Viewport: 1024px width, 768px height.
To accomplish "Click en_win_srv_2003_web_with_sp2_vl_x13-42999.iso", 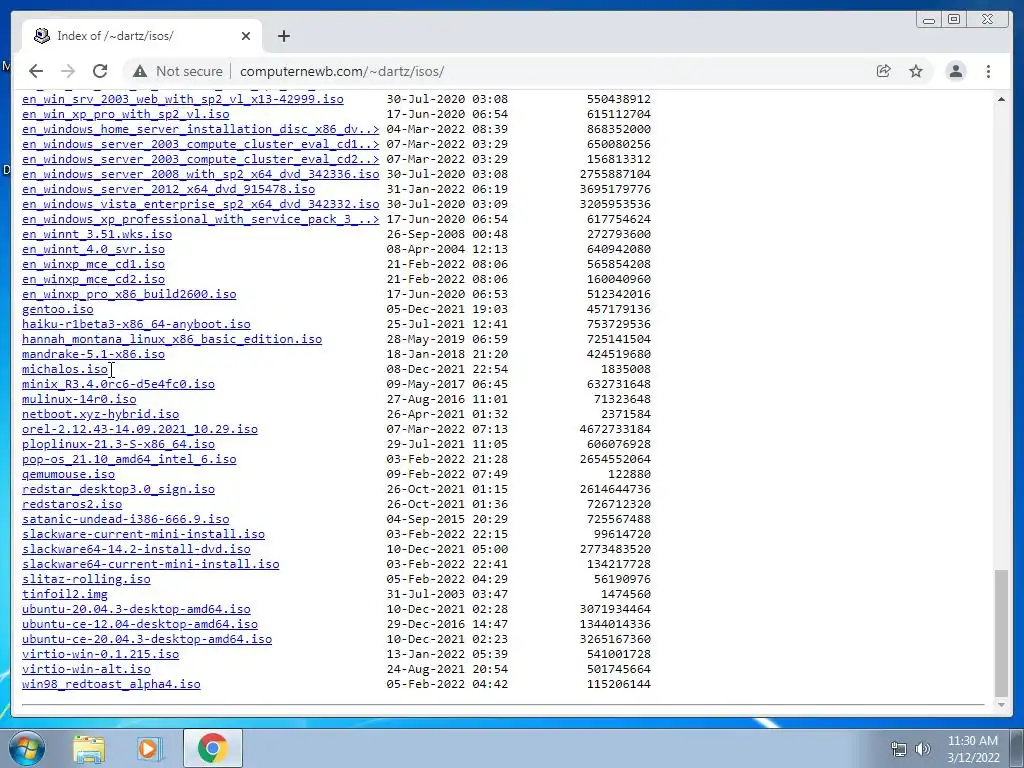I will tap(183, 99).
